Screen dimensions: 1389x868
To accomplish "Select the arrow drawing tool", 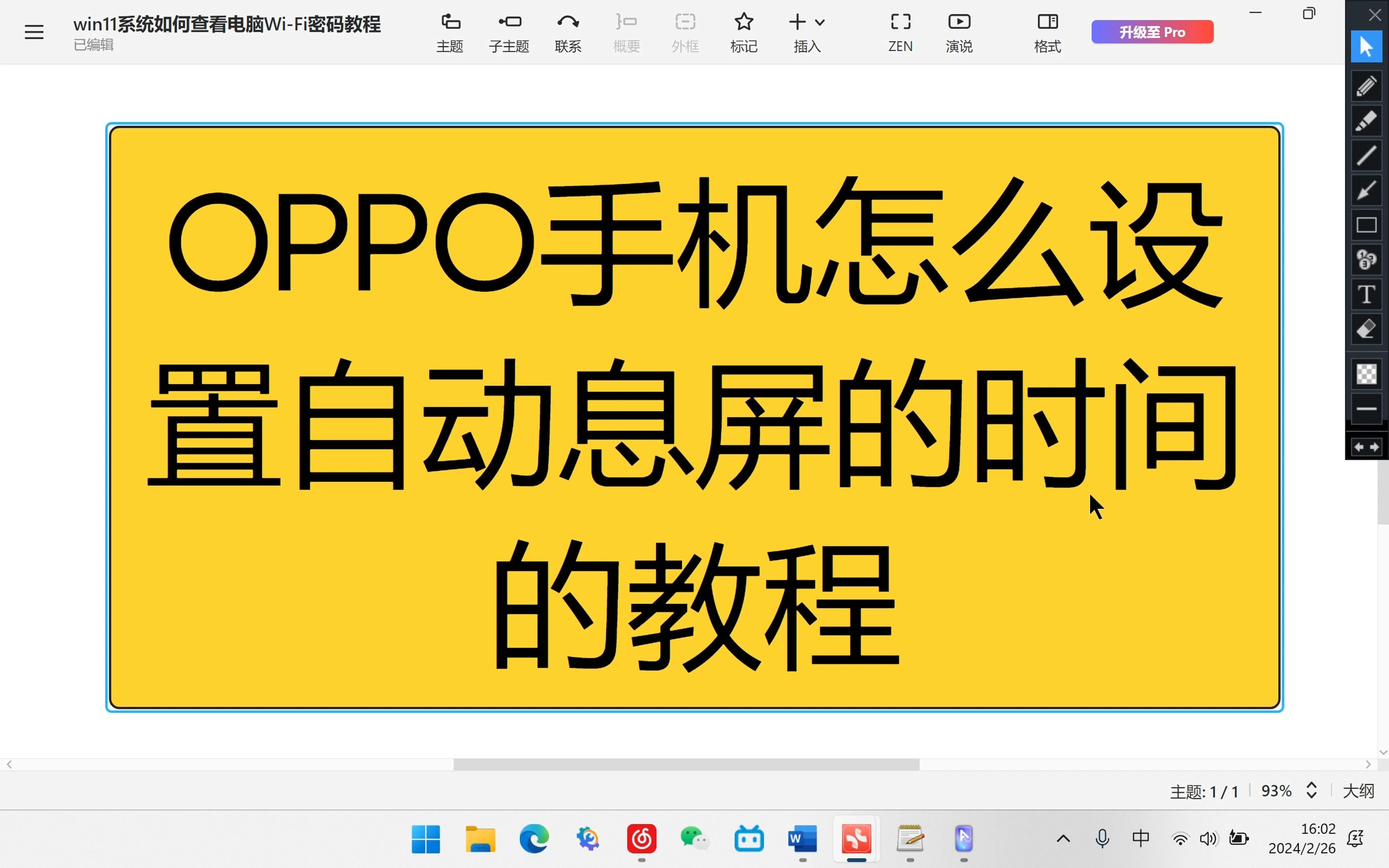I will [x=1366, y=190].
